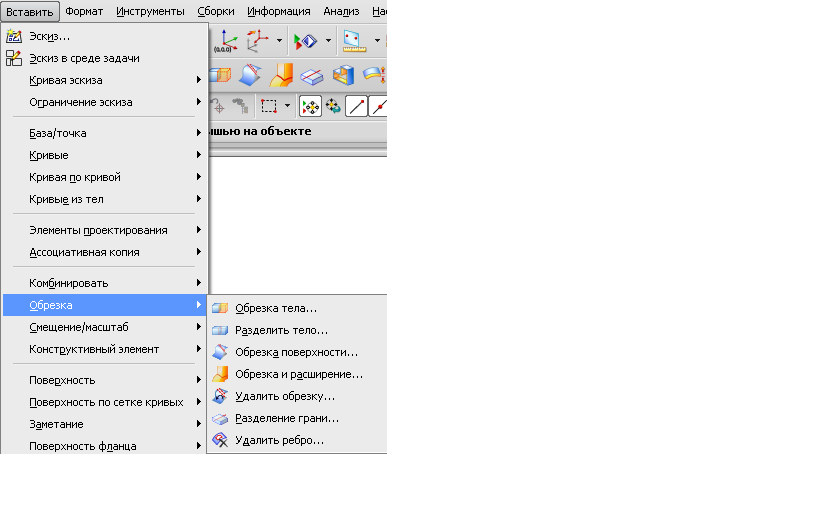Expand the Кривая по кривой submenu

(104, 177)
